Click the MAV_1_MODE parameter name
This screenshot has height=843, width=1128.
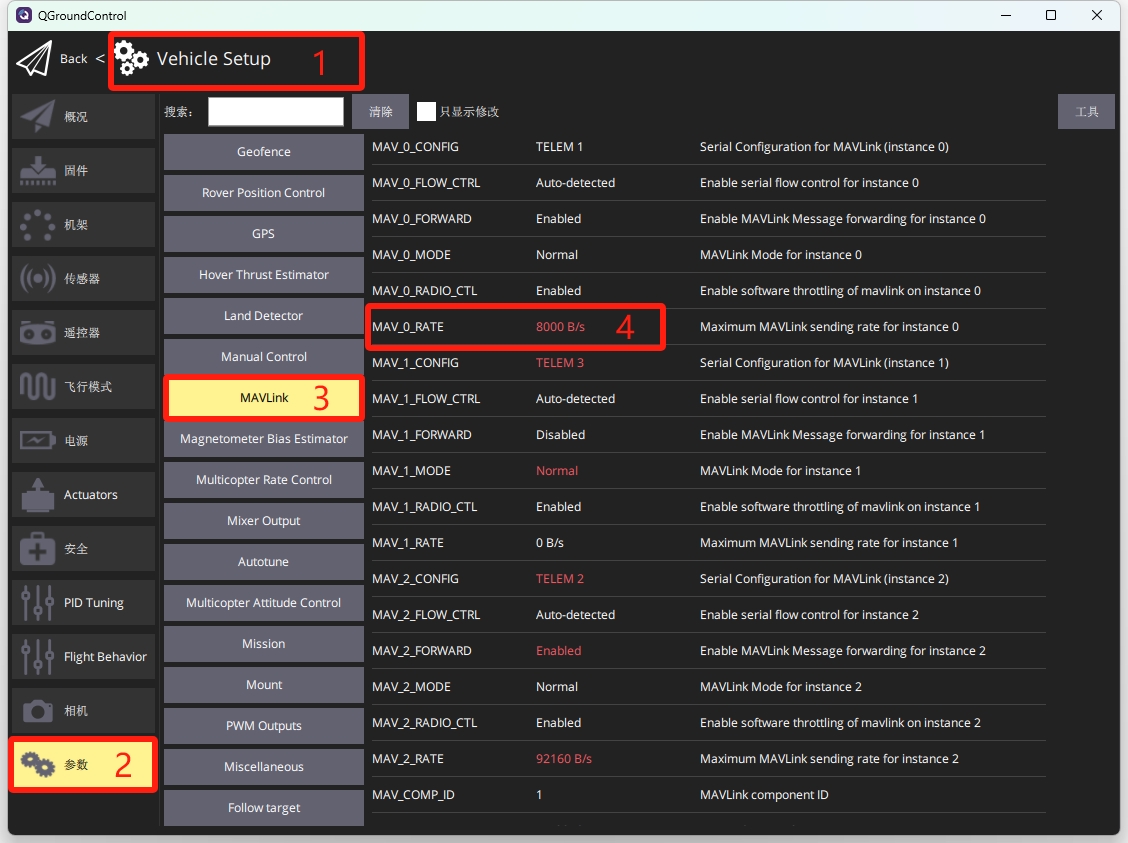pos(411,470)
